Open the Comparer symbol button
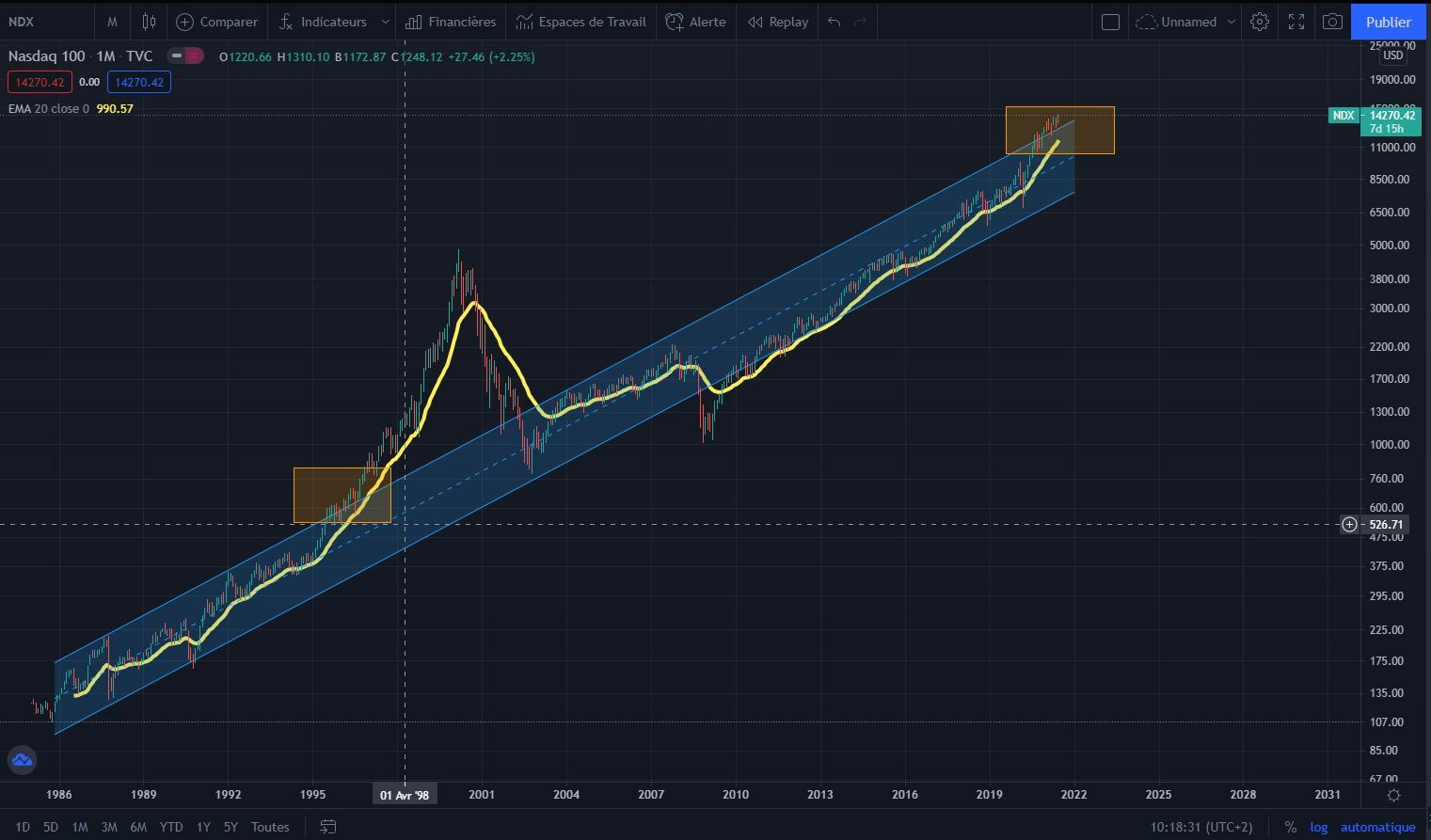 [x=217, y=22]
